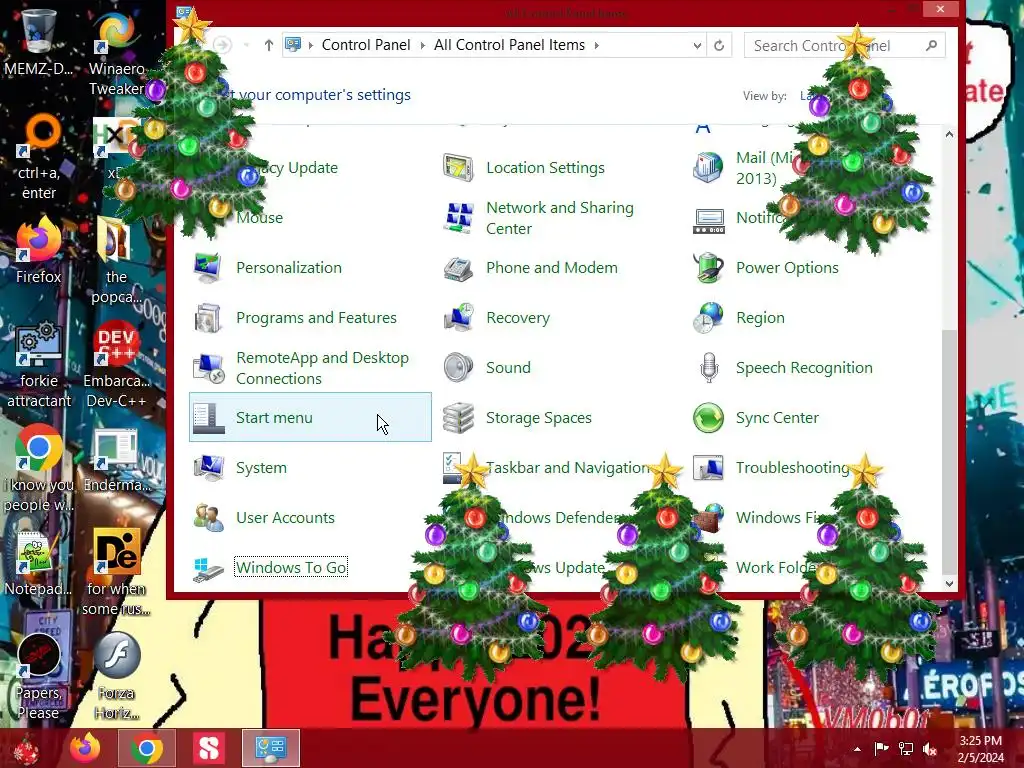
Task: Open Speech Recognition microphone icon
Action: (x=708, y=368)
